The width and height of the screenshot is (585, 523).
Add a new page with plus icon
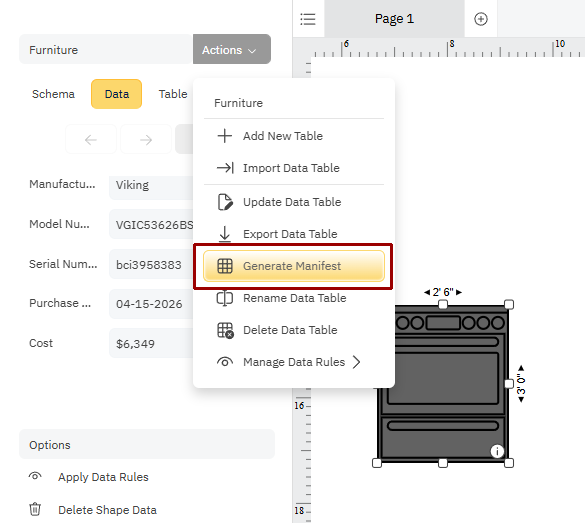(x=481, y=19)
